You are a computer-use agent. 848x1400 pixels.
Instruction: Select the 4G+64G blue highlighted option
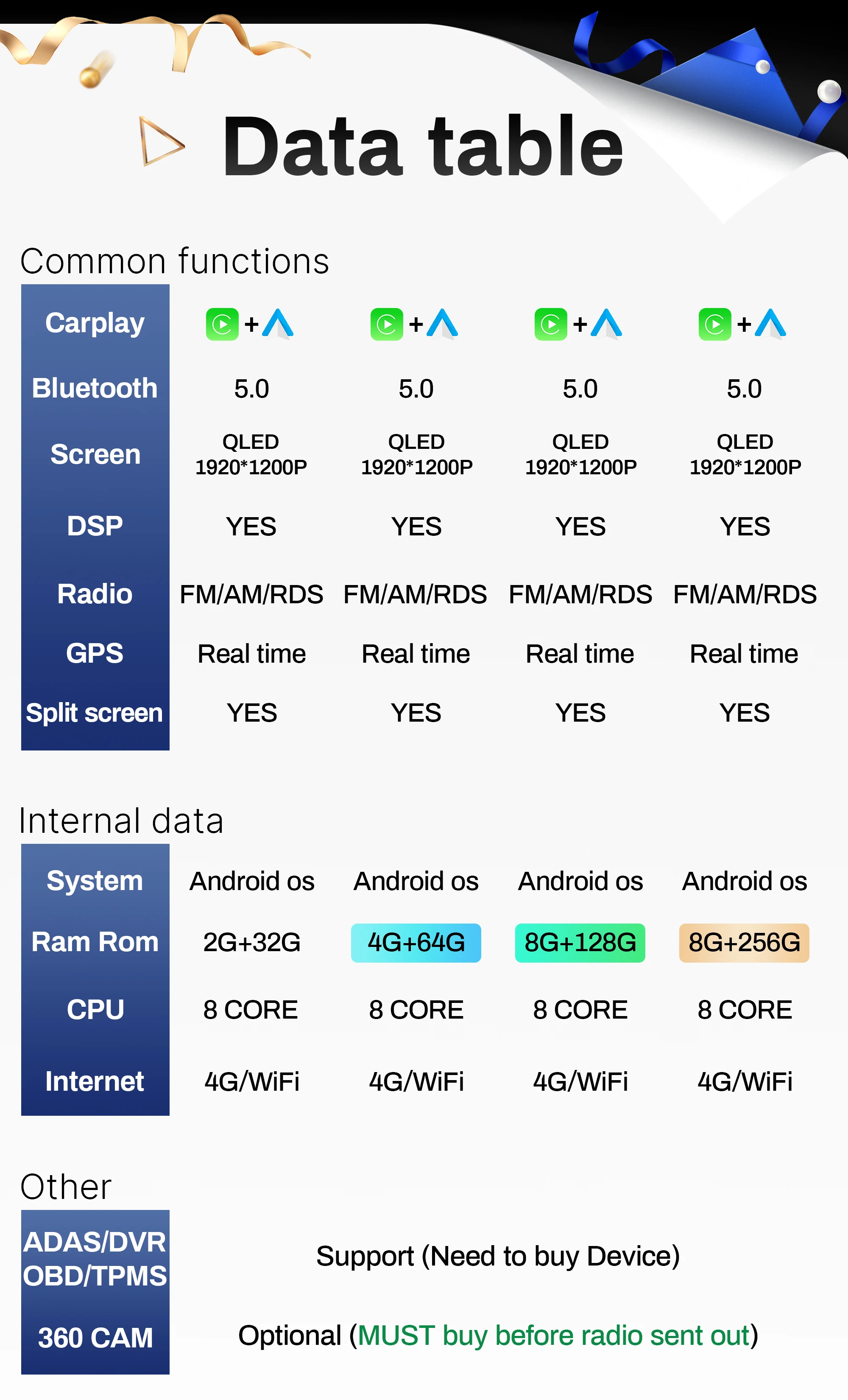(x=416, y=943)
